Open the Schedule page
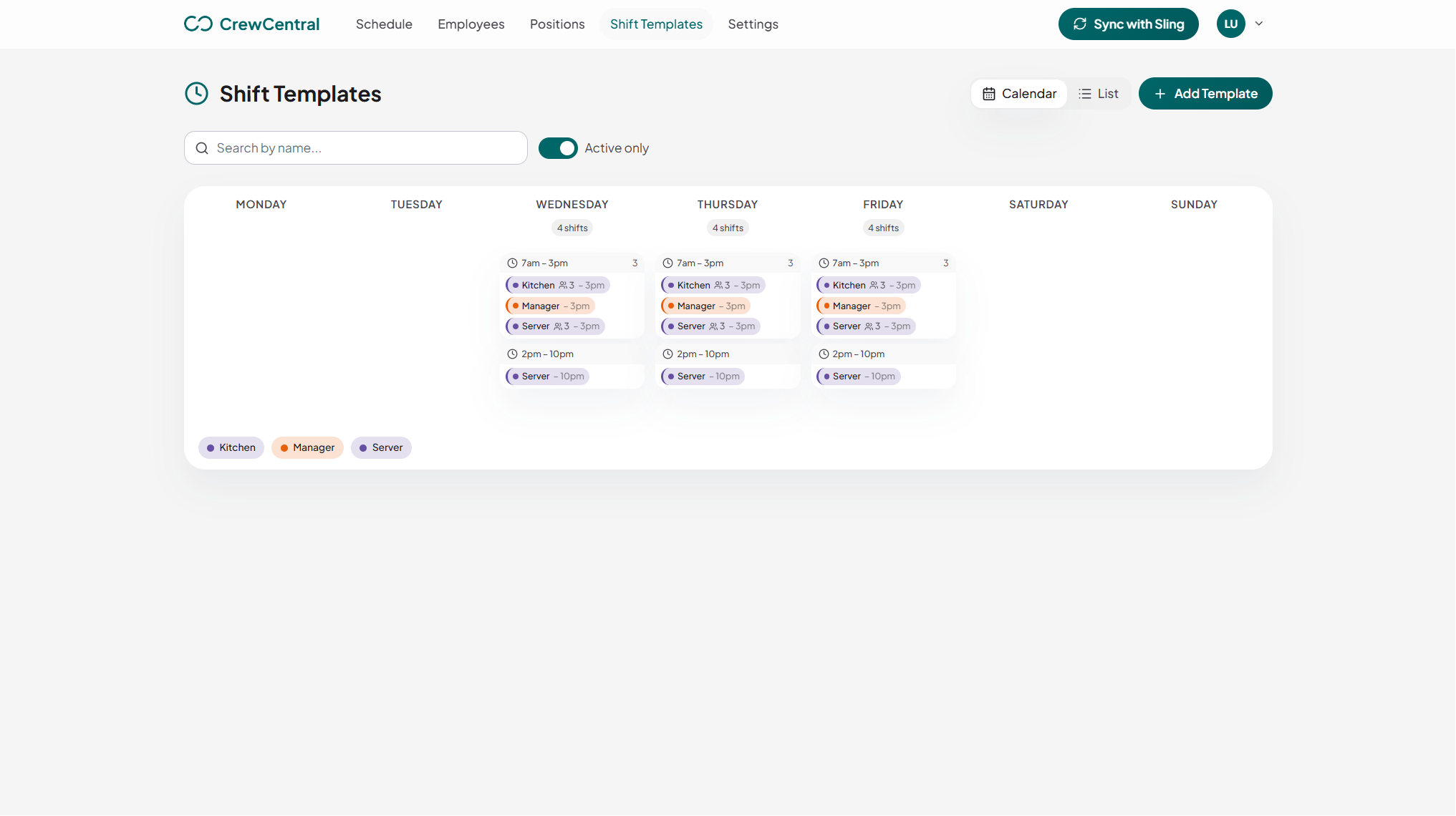 pyautogui.click(x=384, y=24)
